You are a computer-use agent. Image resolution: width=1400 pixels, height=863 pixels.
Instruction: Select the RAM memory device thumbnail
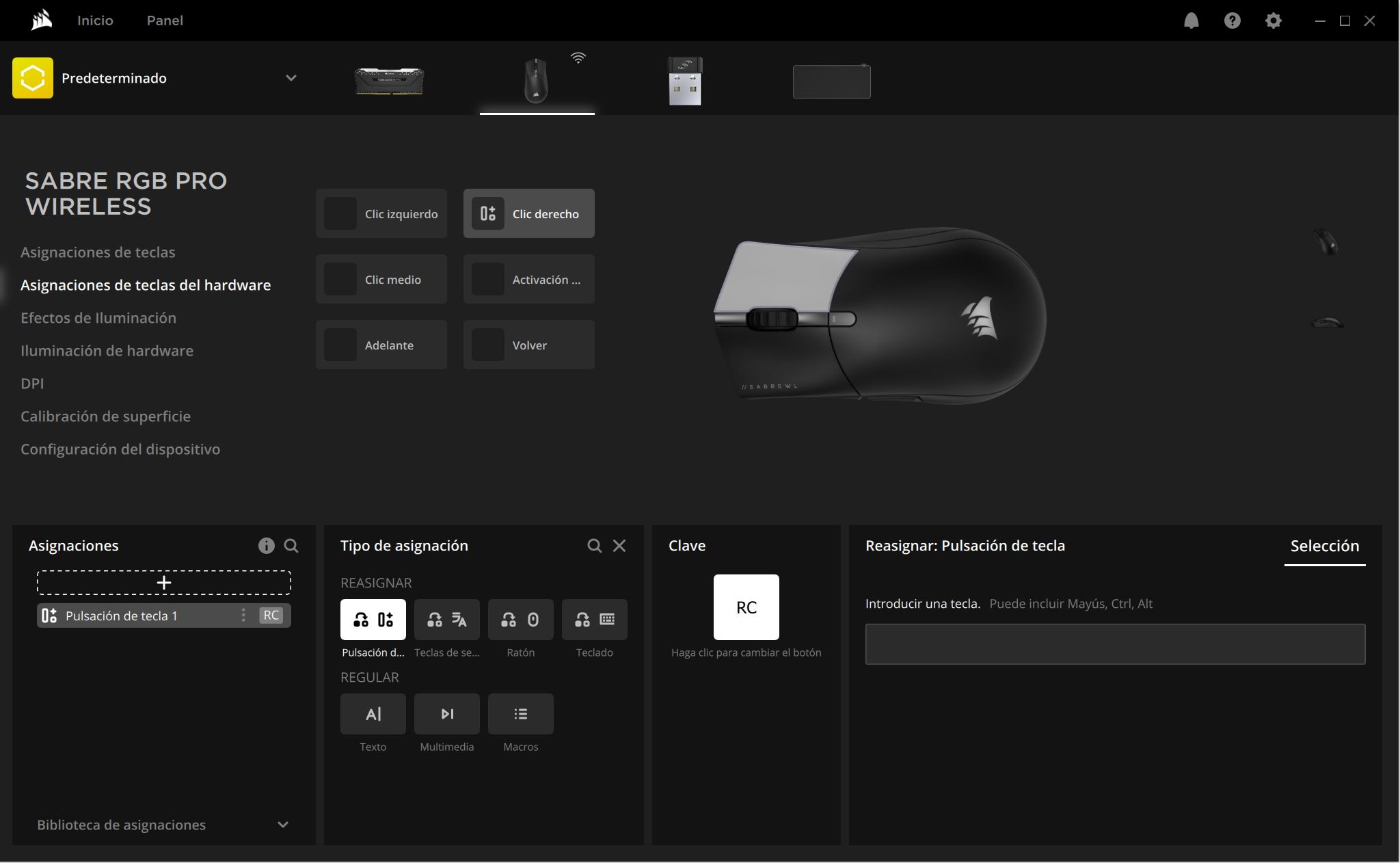[x=390, y=81]
